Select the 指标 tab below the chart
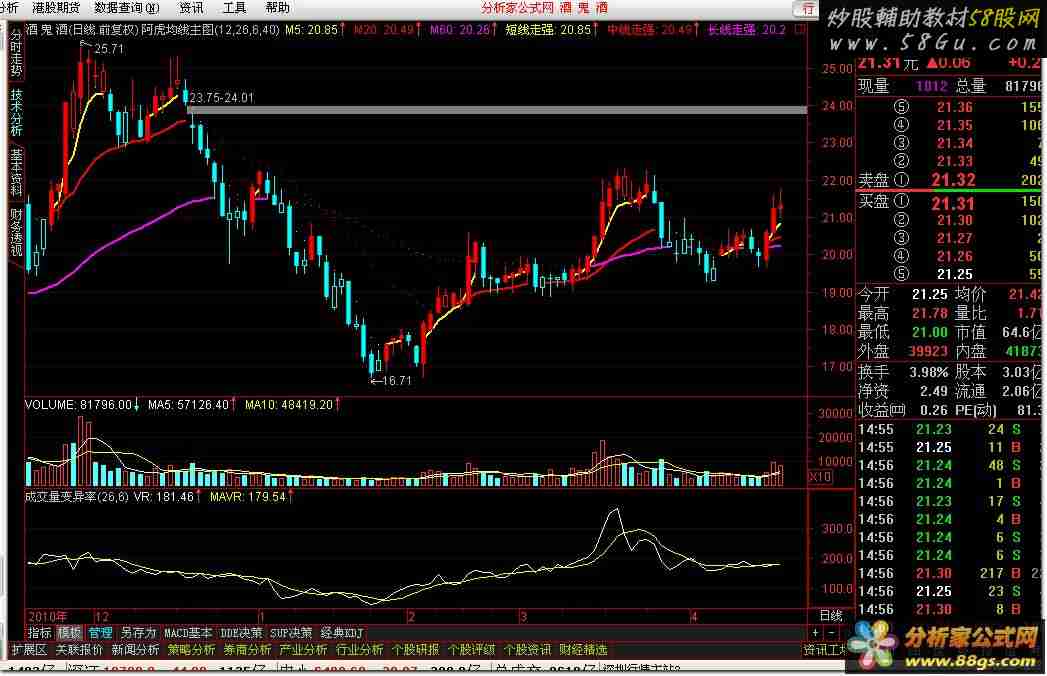The width and height of the screenshot is (1047, 676). click(x=39, y=633)
